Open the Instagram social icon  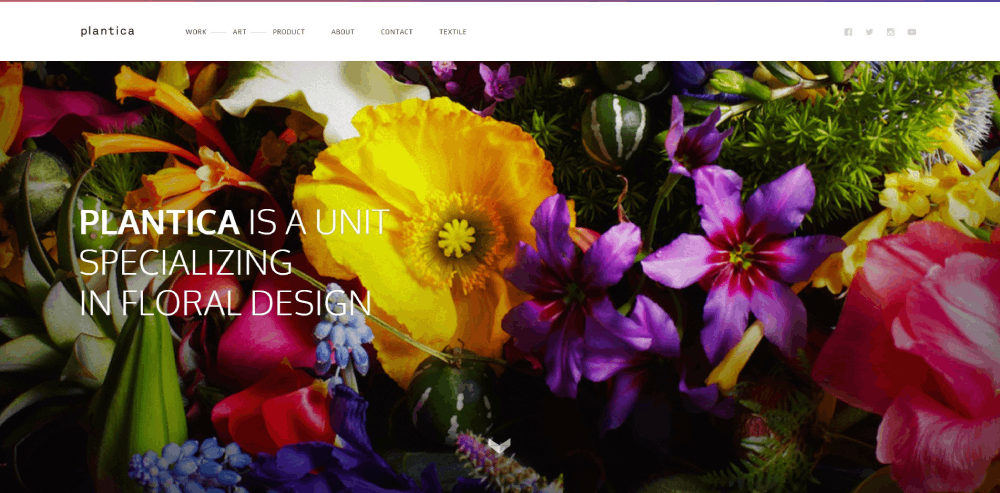pos(890,32)
